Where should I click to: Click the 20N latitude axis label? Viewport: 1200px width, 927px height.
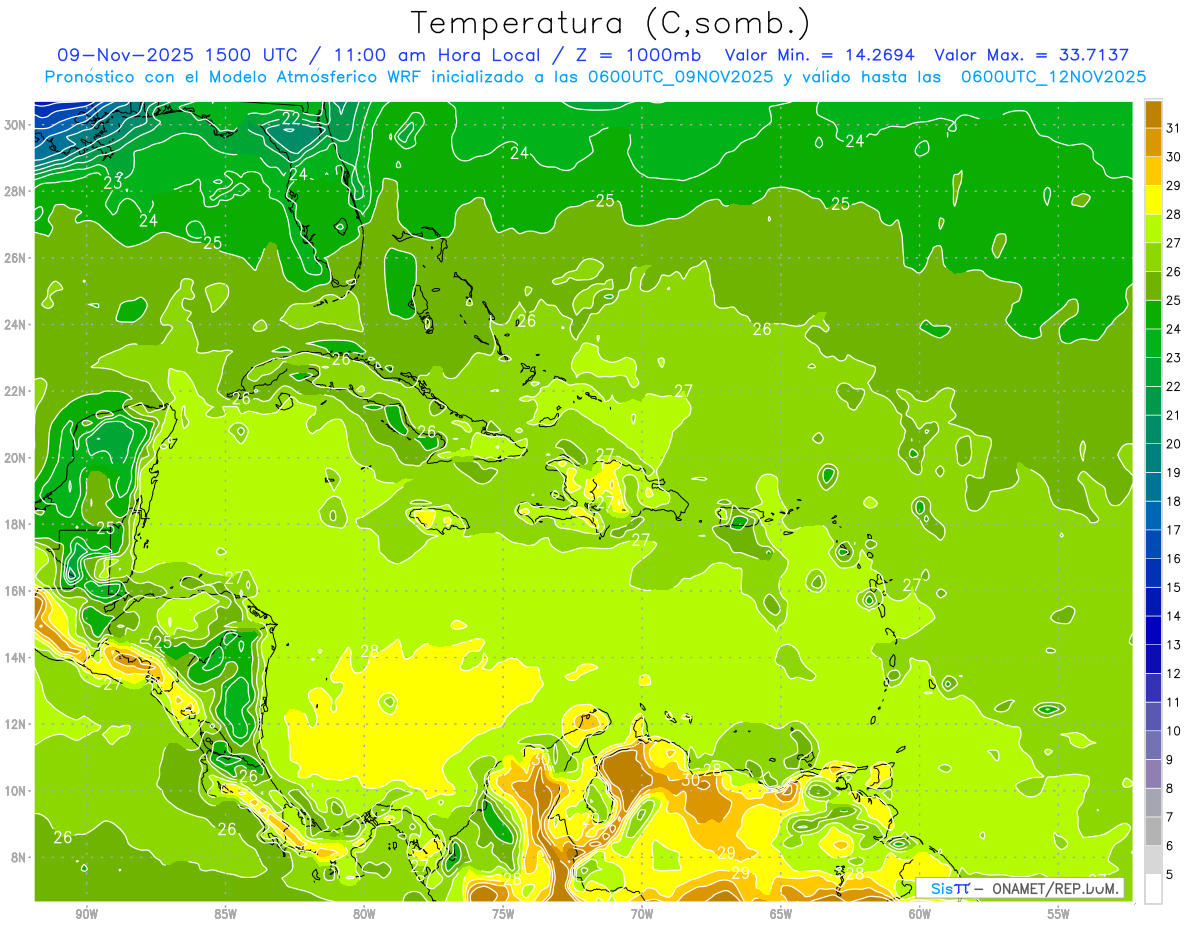(16, 458)
